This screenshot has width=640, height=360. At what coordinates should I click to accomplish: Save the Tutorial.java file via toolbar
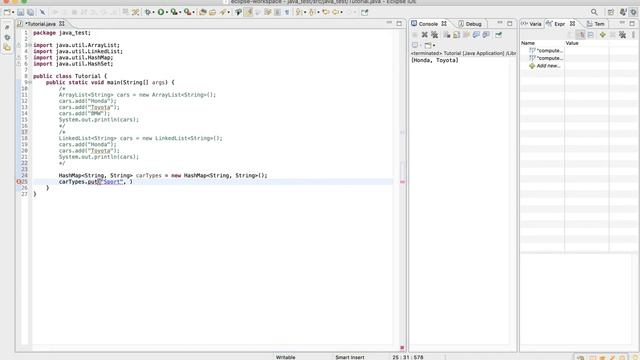20,12
